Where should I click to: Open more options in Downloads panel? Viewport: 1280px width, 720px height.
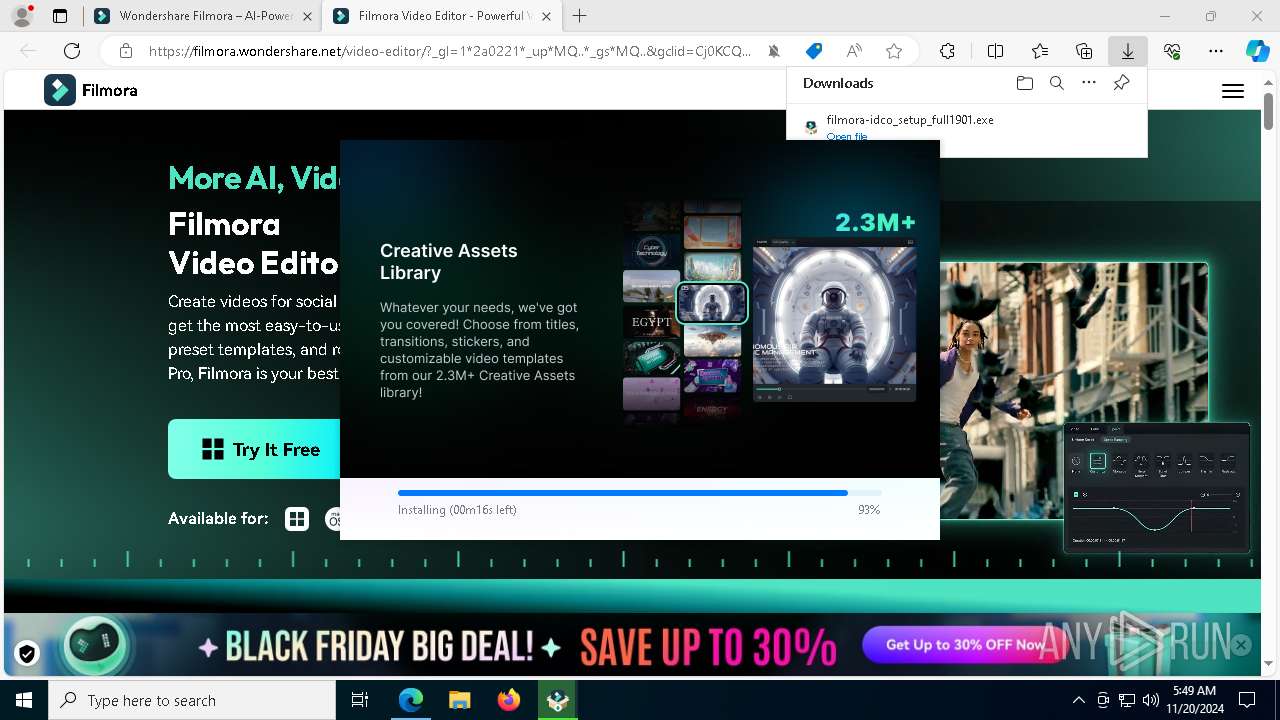pyautogui.click(x=1089, y=83)
